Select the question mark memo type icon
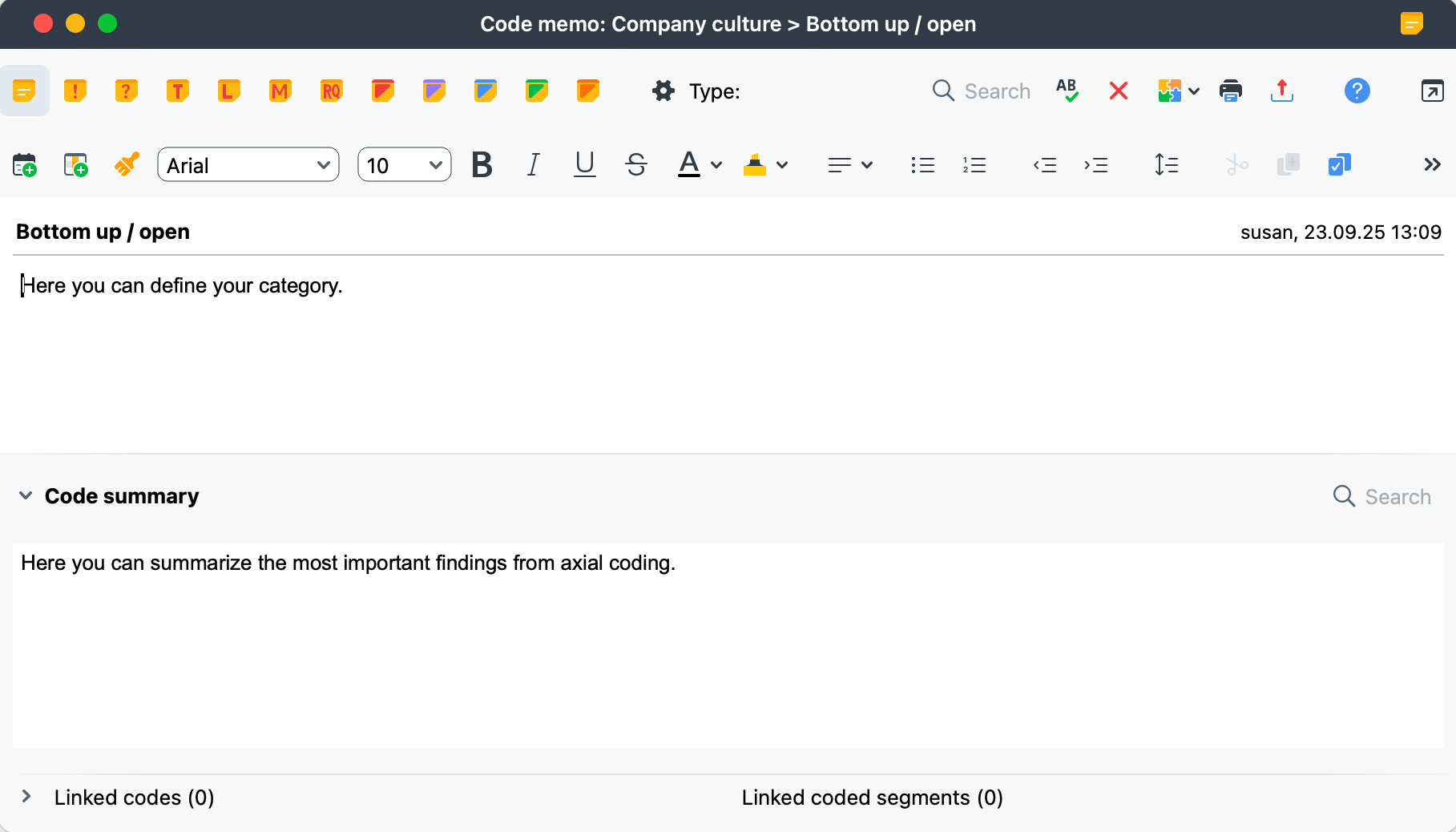 tap(126, 91)
